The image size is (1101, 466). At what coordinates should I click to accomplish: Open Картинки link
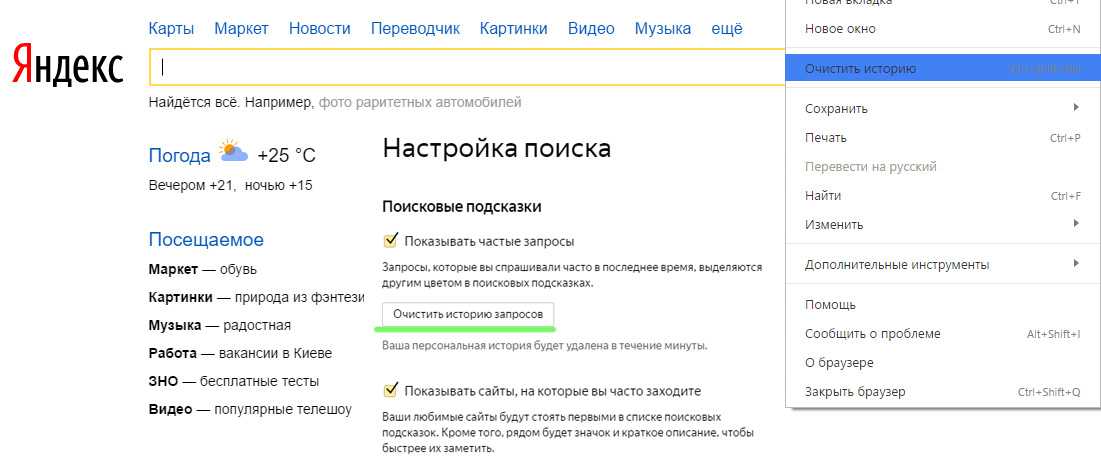tap(513, 29)
